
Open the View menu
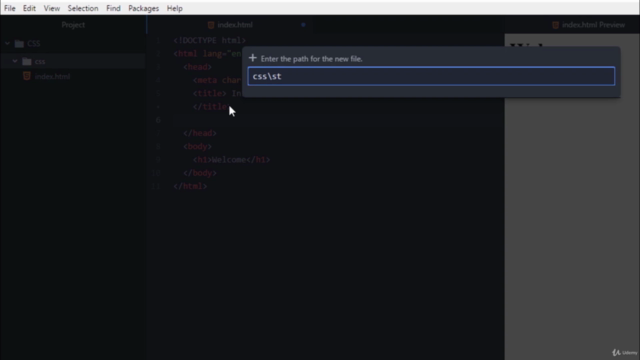pos(52,8)
